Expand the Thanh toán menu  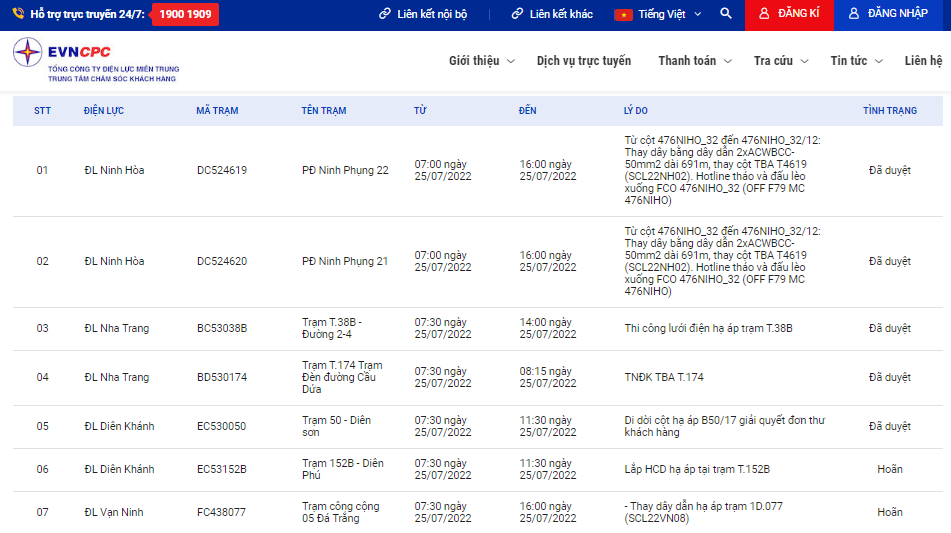pos(694,61)
